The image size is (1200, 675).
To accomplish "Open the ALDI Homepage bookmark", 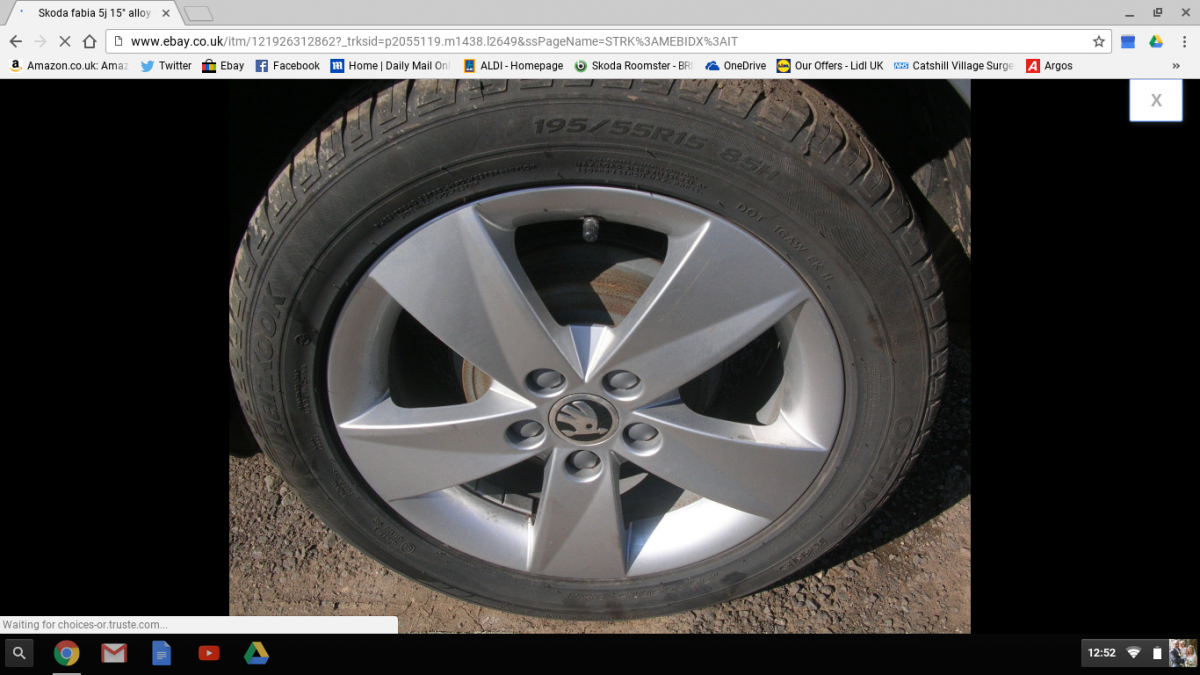I will pyautogui.click(x=513, y=66).
